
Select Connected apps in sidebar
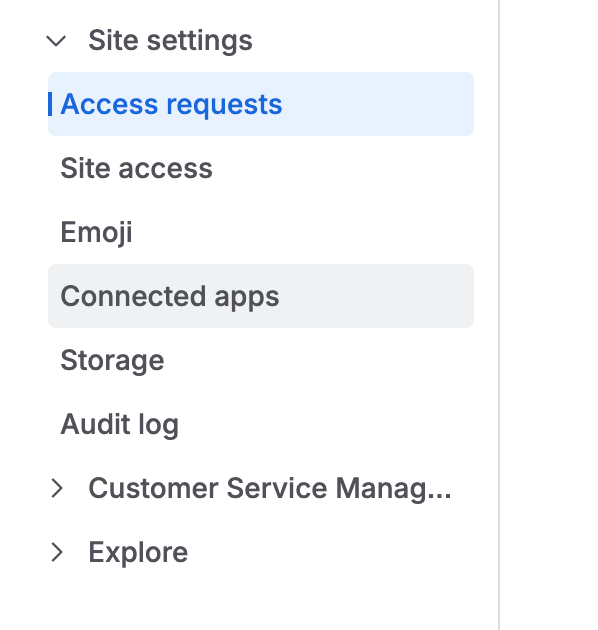(x=261, y=296)
